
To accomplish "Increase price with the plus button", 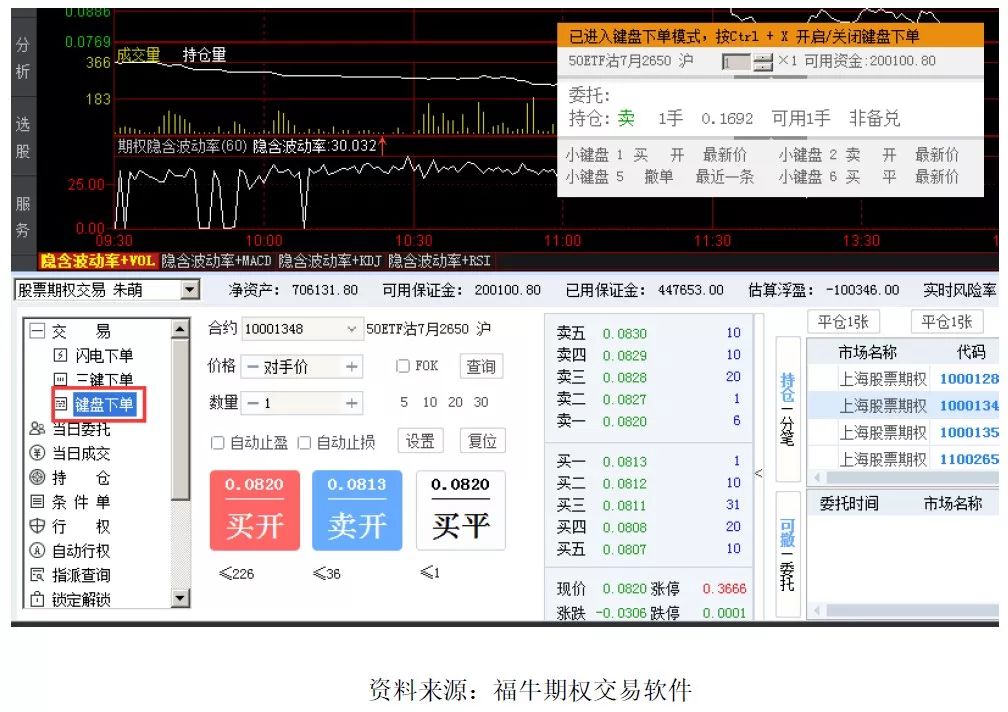I will click(352, 367).
